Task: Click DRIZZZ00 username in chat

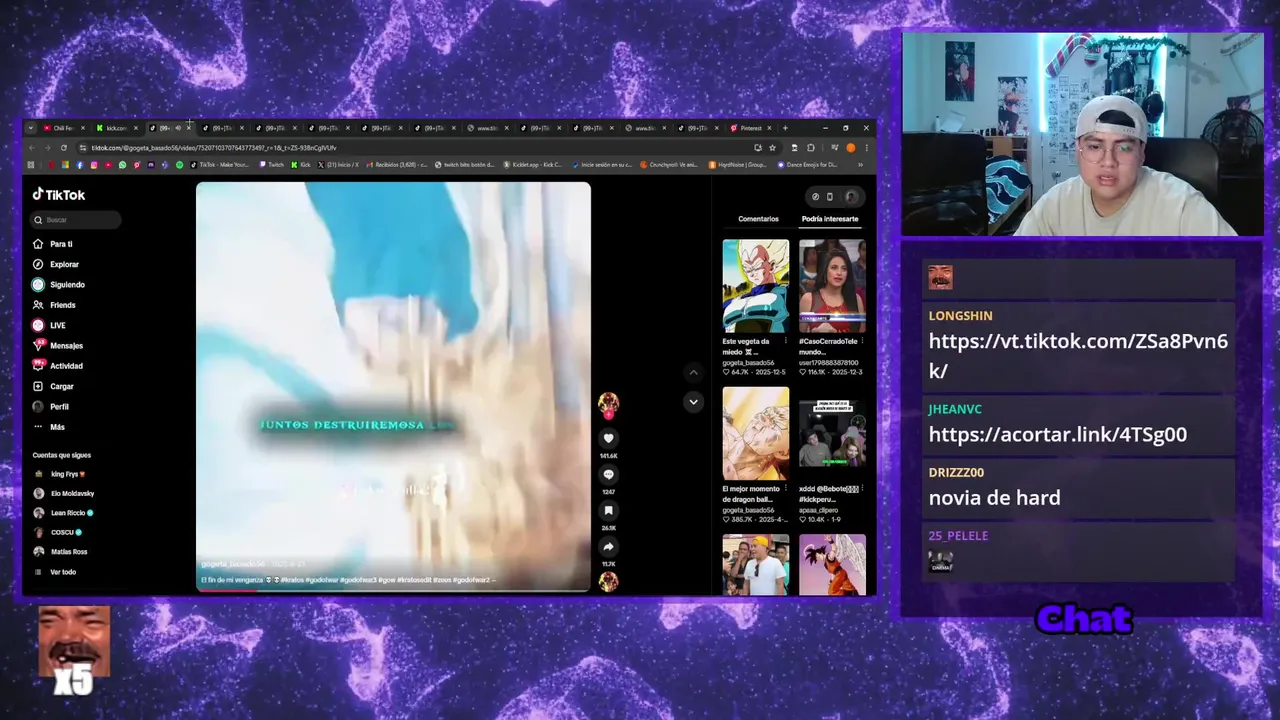Action: tap(956, 472)
